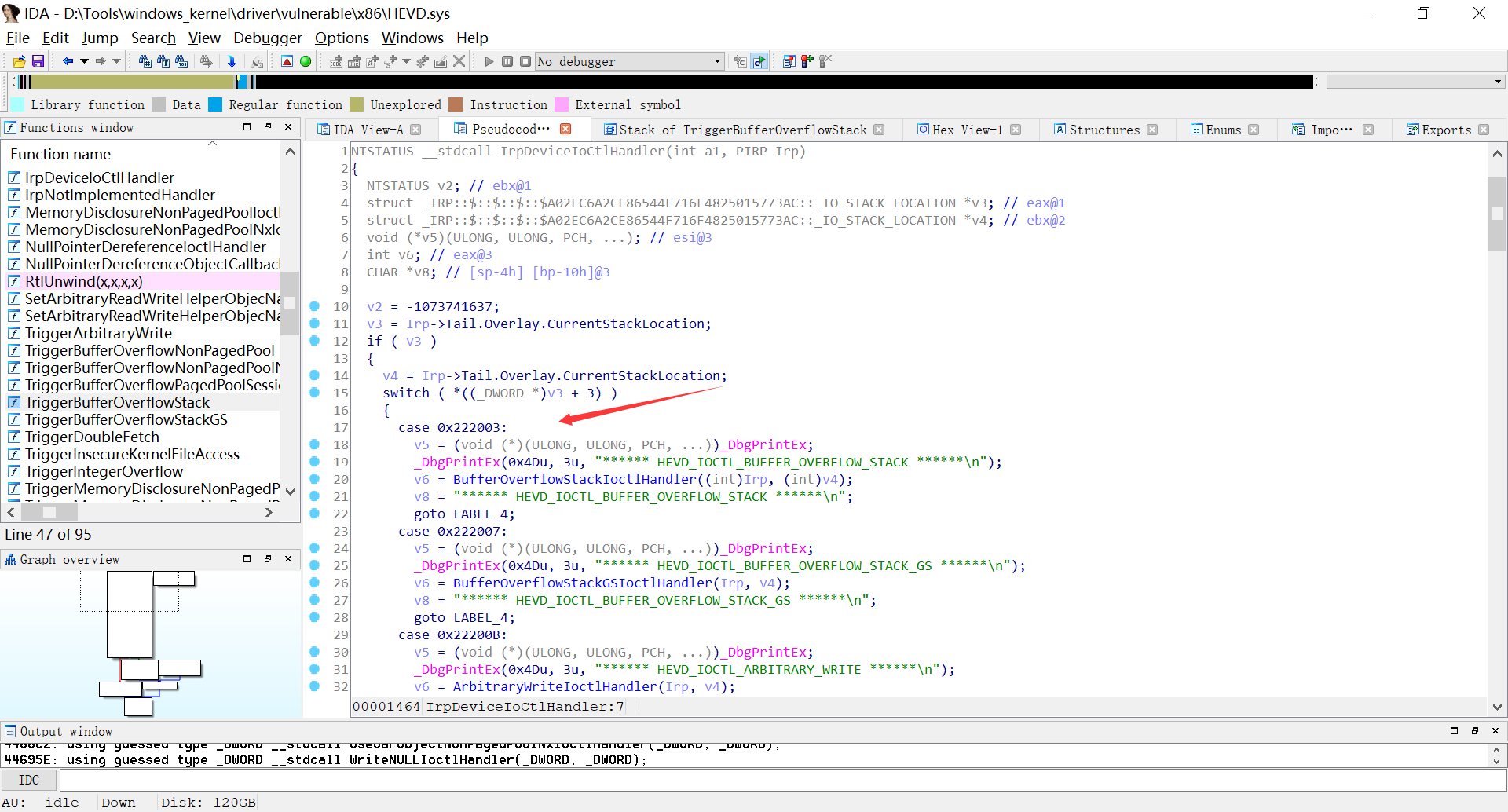Viewport: 1508px width, 812px height.
Task: Click the IDC command input field
Action: (x=783, y=780)
